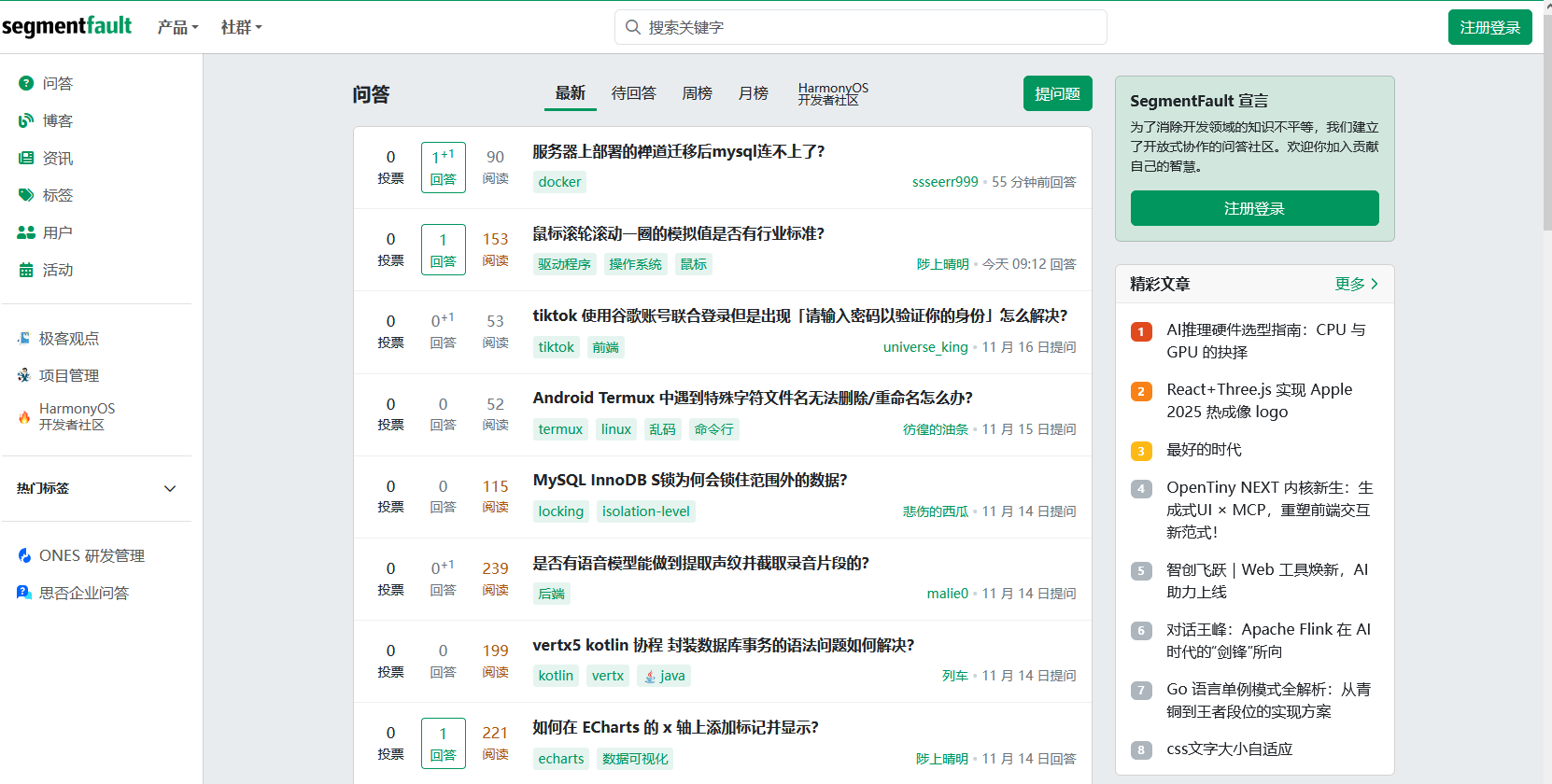Open the MySQL InnoDB S锁 question
The image size is (1552, 784).
[x=690, y=480]
